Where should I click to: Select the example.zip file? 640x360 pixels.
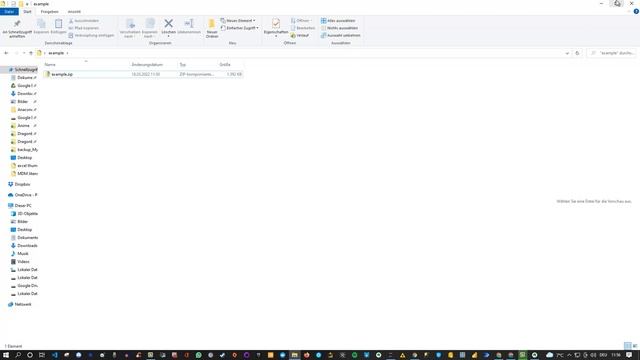[x=144, y=74]
